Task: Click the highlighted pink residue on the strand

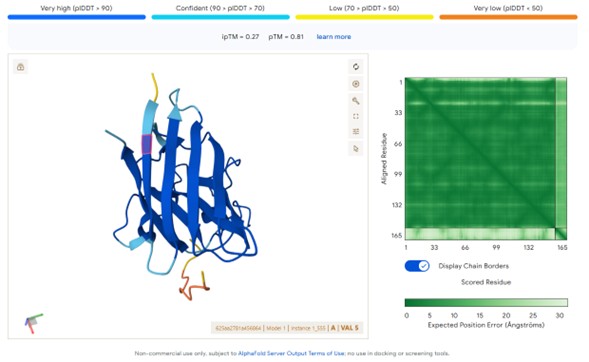Action: click(x=146, y=144)
